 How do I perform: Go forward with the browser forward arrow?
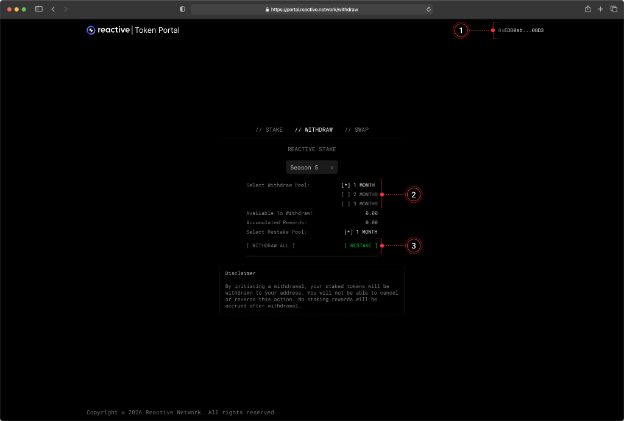[x=66, y=9]
